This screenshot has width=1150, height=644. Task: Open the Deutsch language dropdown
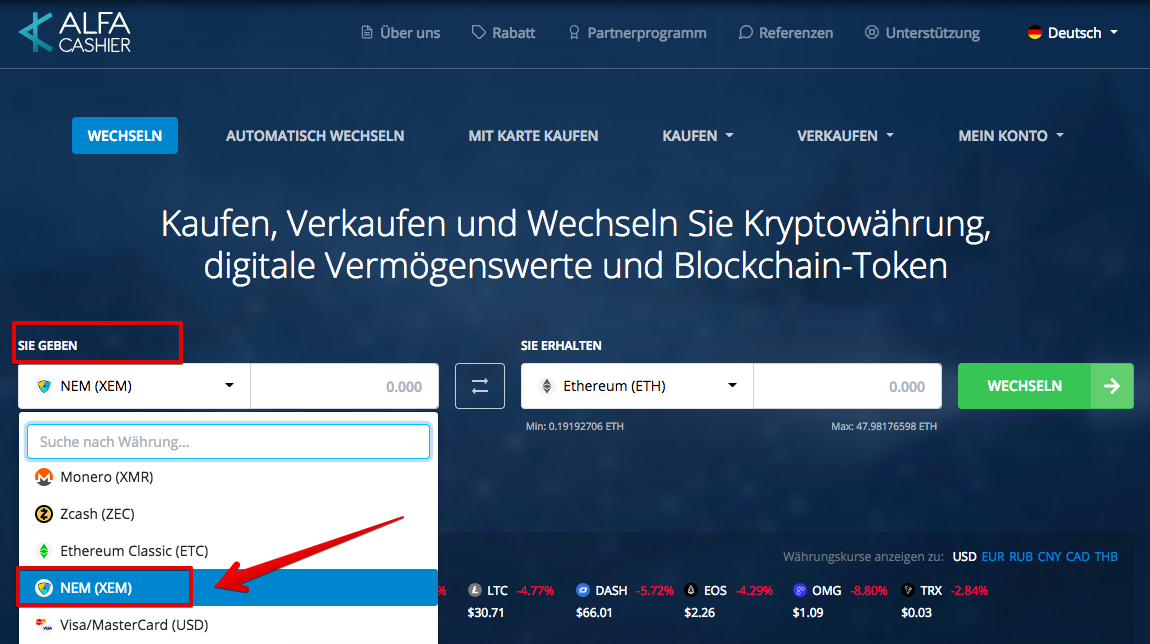tap(1073, 32)
